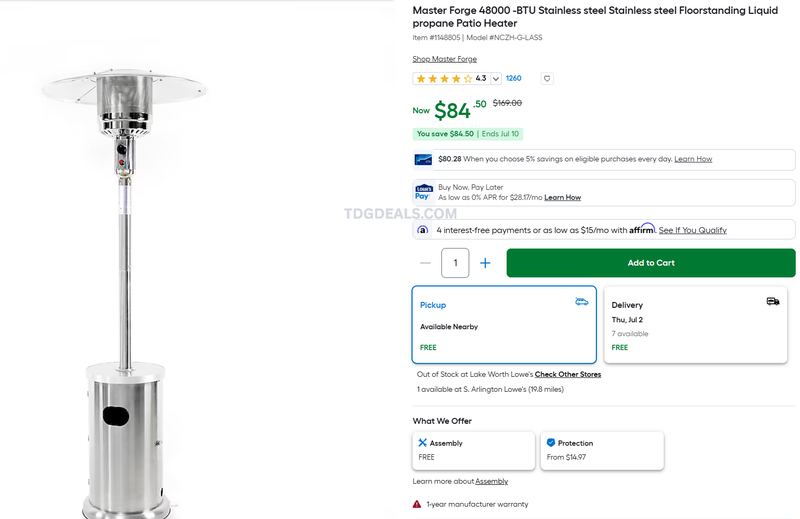Increase the quantity with the plus button
Image resolution: width=800 pixels, height=519 pixels.
485,263
